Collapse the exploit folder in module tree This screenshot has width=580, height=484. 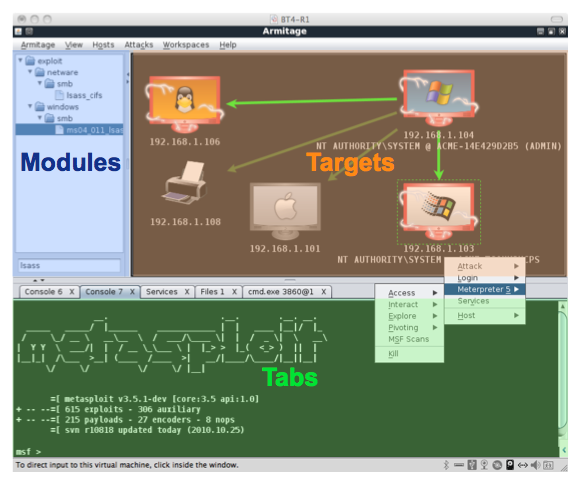click(x=20, y=60)
